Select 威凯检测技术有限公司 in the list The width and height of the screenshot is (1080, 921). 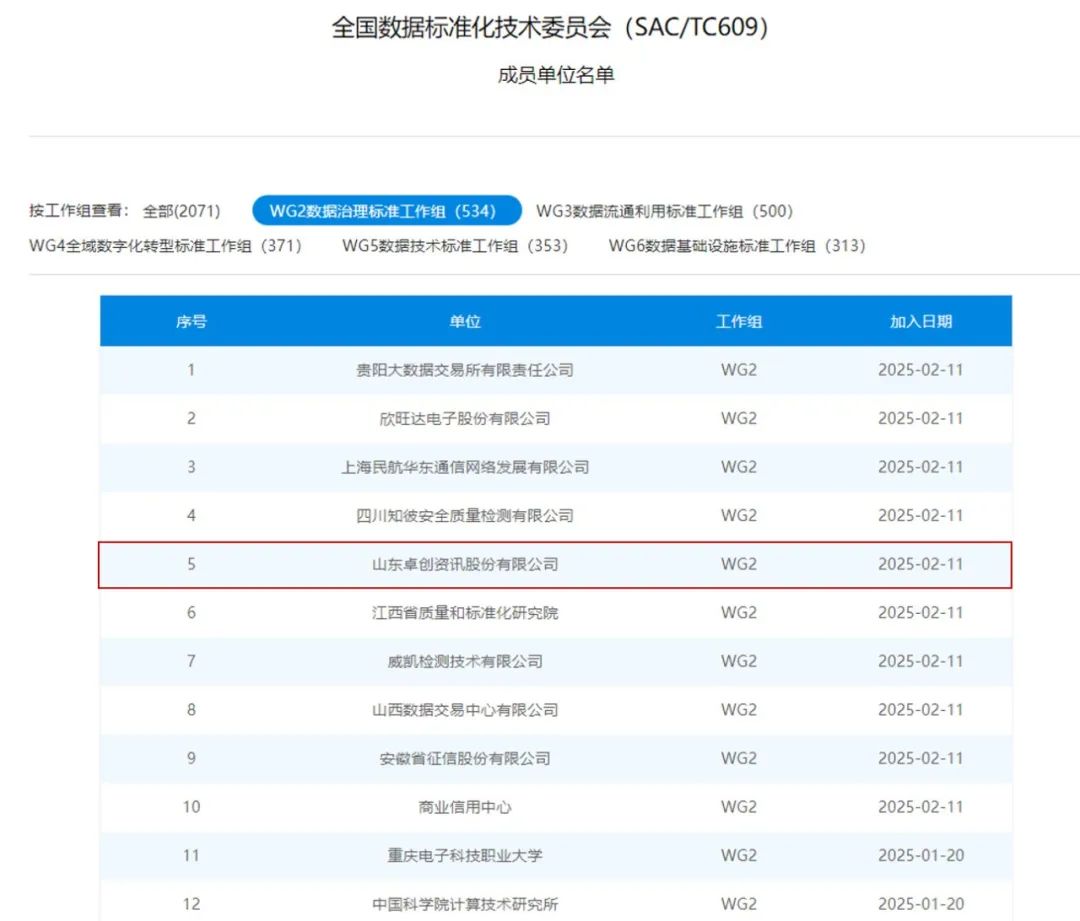click(465, 661)
